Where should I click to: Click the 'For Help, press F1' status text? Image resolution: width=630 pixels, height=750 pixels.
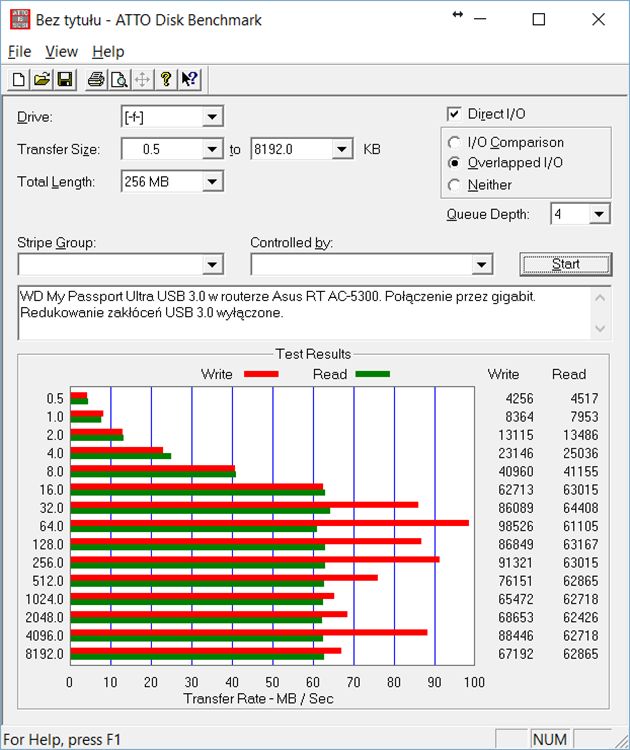tap(62, 739)
